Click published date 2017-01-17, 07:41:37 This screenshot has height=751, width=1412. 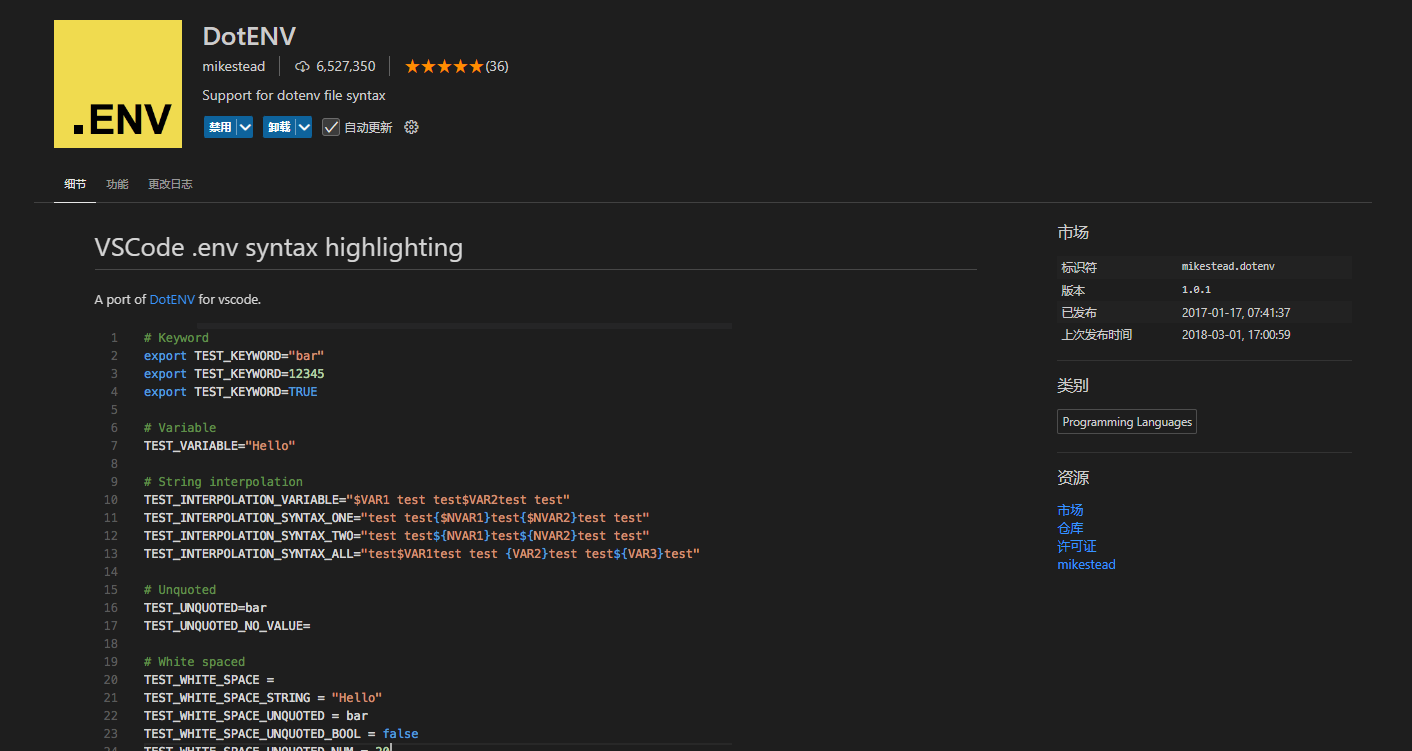click(x=1236, y=313)
